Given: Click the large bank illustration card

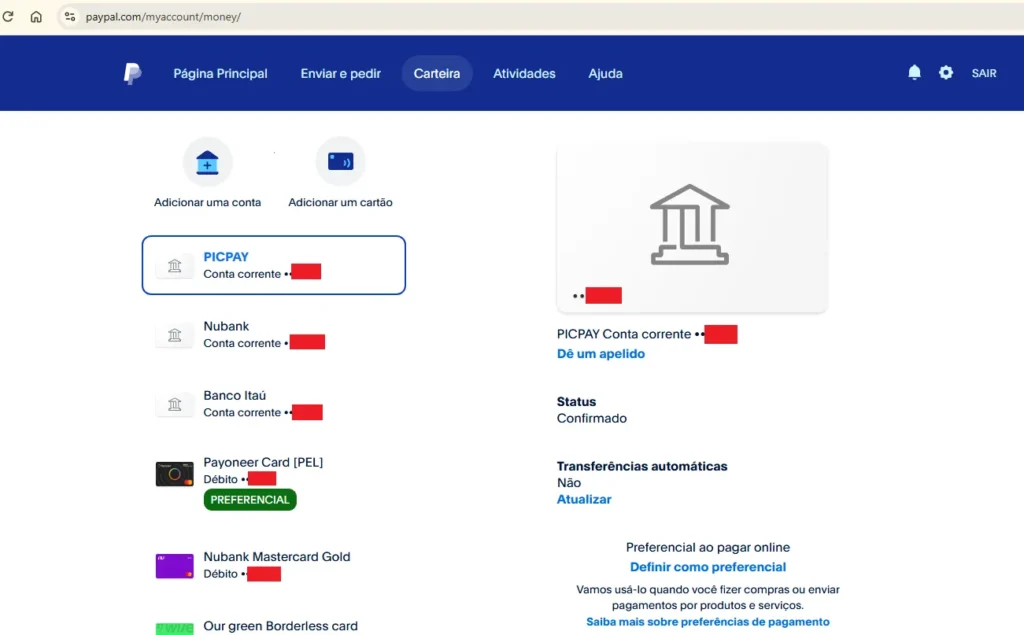Looking at the screenshot, I should [692, 227].
